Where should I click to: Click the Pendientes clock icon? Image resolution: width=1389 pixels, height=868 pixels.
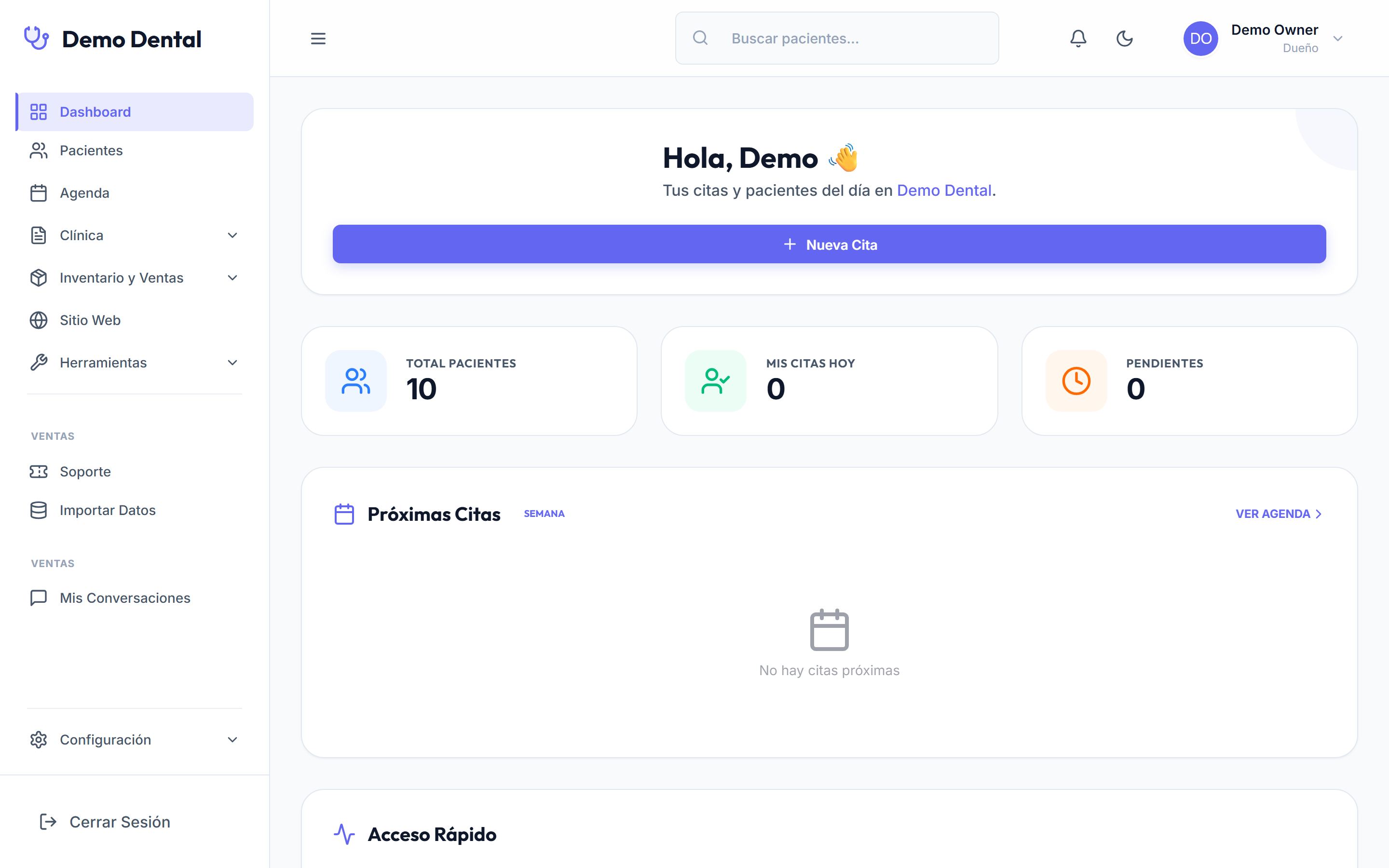pos(1076,381)
